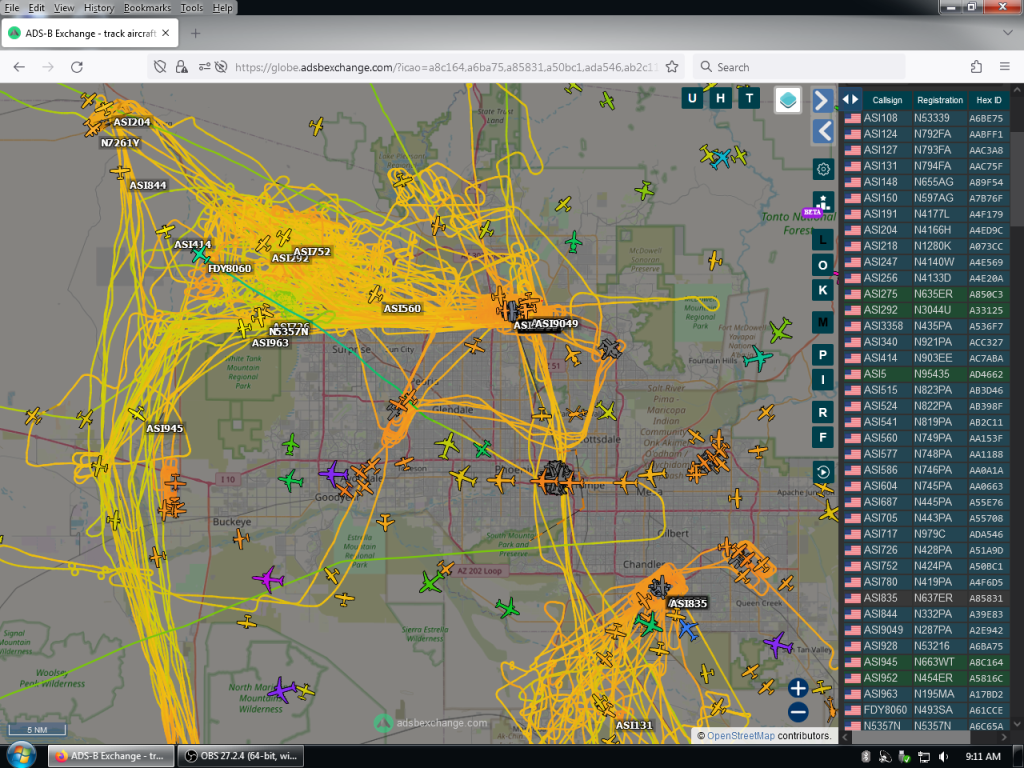The image size is (1024, 768).
Task: Go back to previous page
Action: [x=19, y=67]
